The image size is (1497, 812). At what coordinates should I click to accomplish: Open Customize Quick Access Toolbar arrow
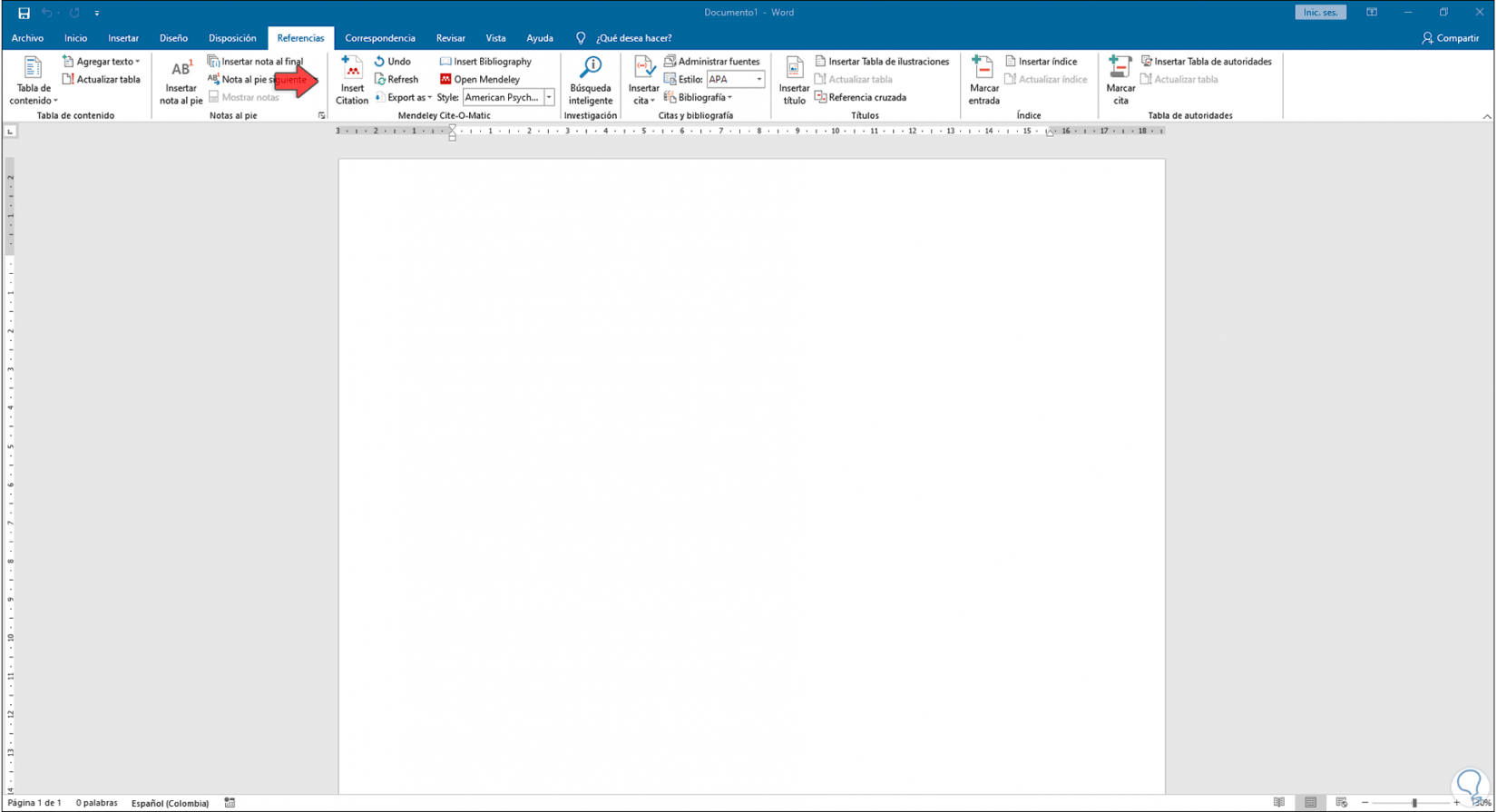(96, 14)
